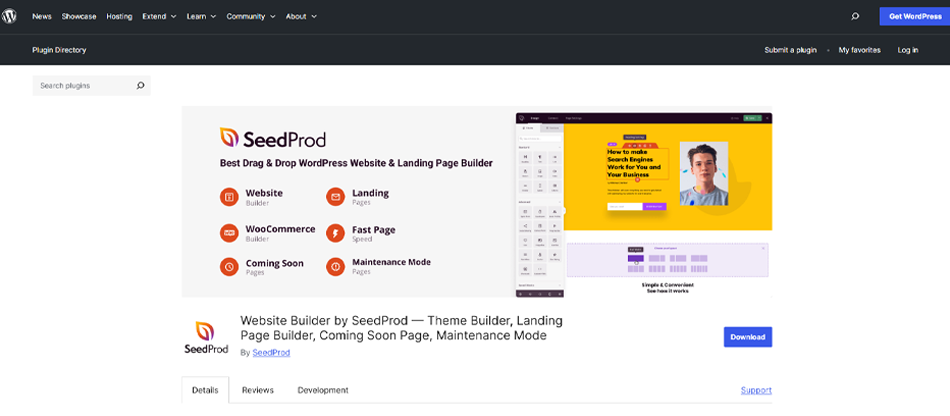Viewport: 950px width, 416px height.
Task: Open the Hosting menu item
Action: pos(119,16)
